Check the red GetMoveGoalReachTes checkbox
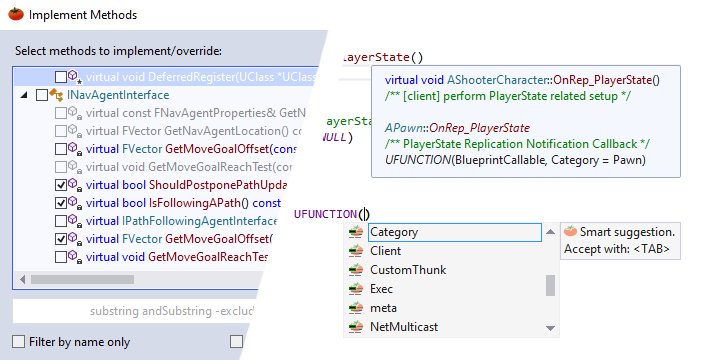Viewport: 703px width, 360px height. coord(61,257)
